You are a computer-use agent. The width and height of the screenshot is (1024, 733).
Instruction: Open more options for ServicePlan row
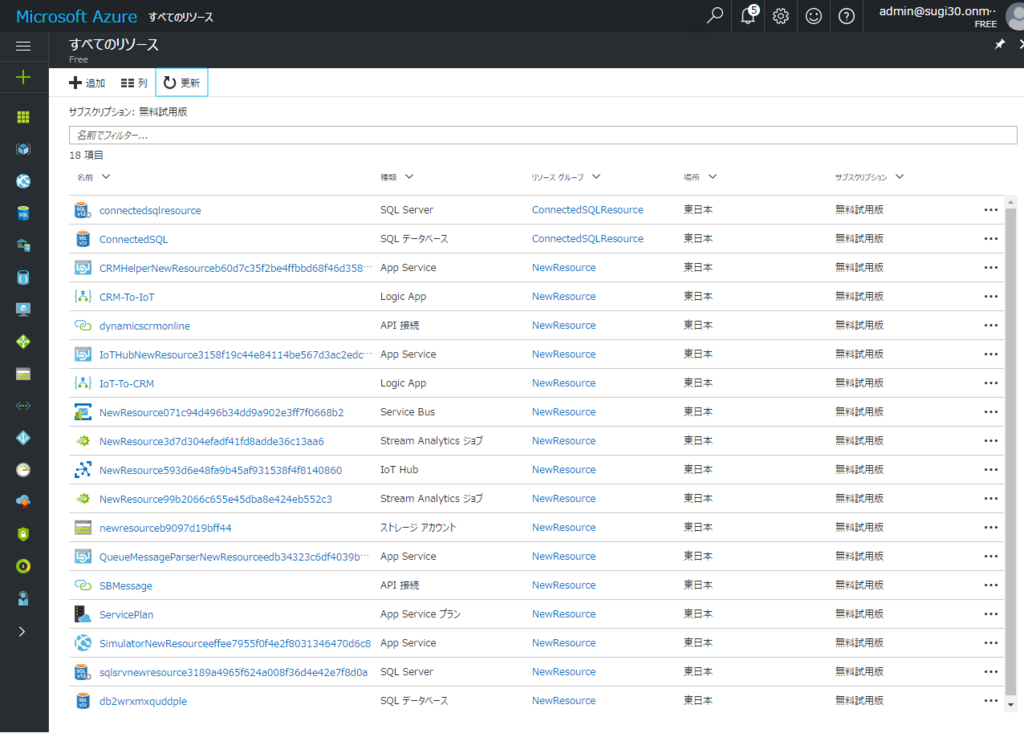pos(991,614)
